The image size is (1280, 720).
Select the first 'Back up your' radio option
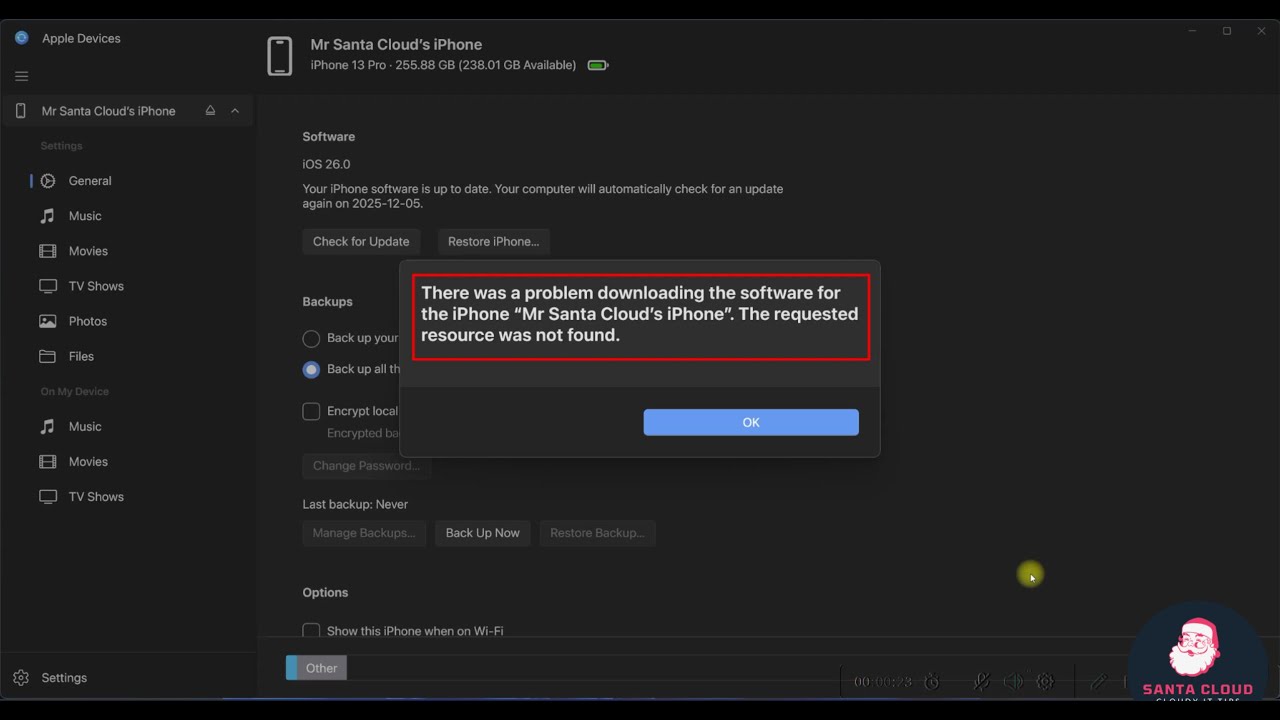311,338
